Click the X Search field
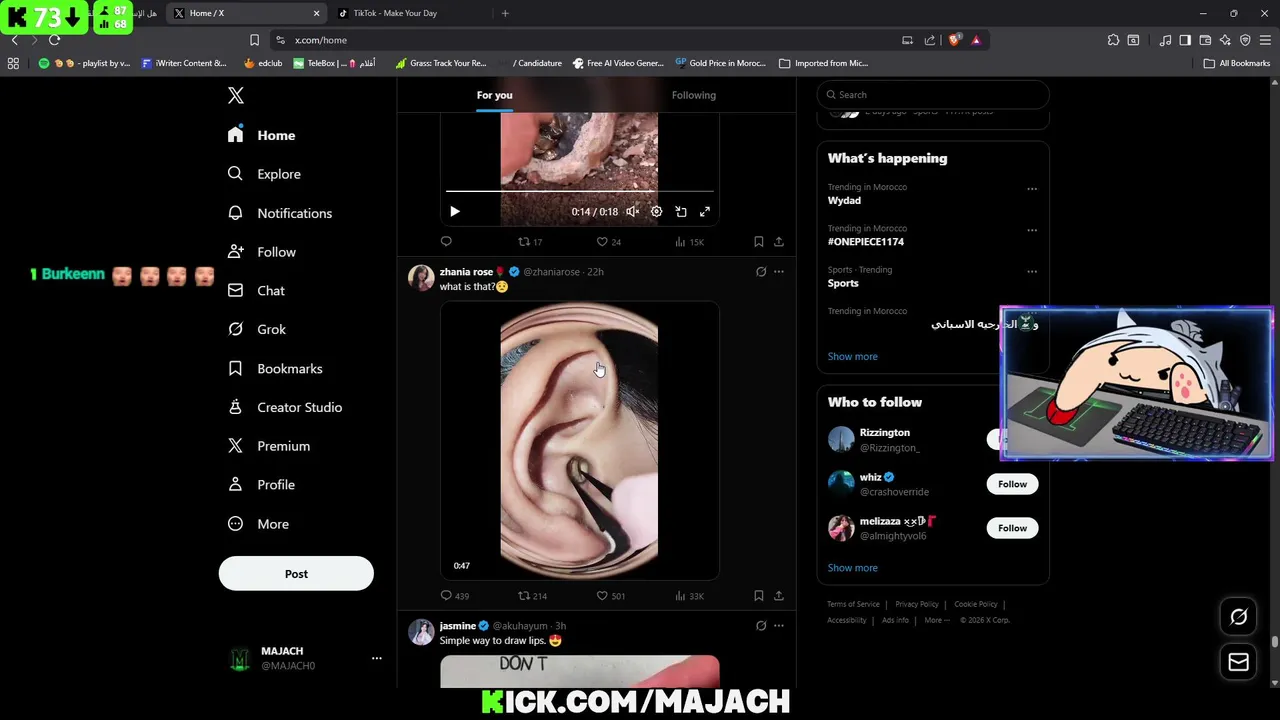The width and height of the screenshot is (1280, 720). click(933, 95)
